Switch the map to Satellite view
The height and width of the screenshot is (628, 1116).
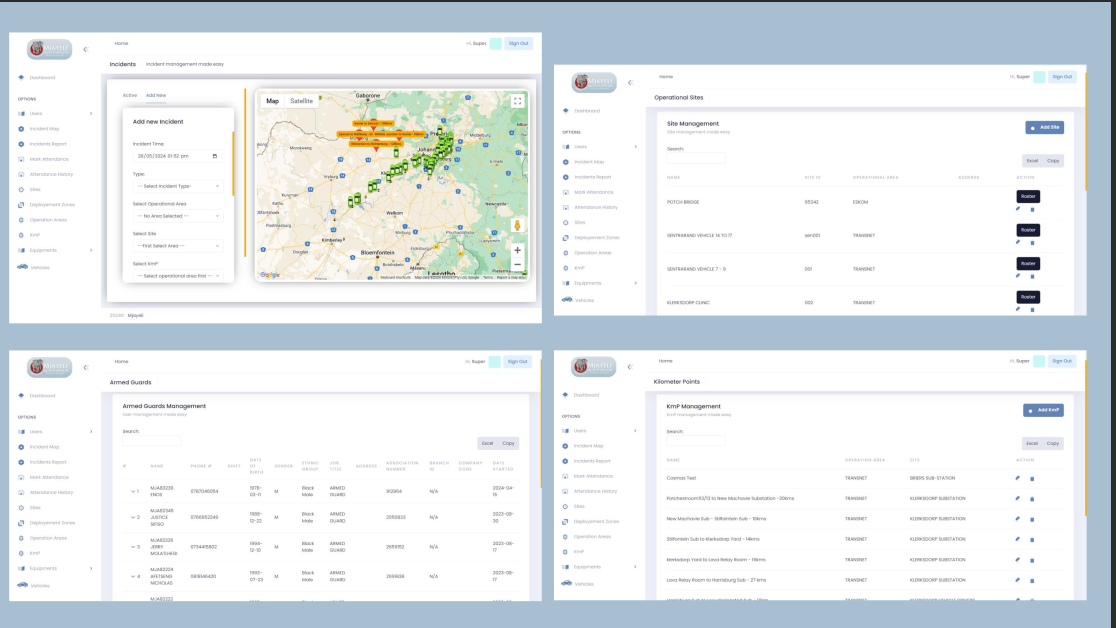[x=301, y=101]
